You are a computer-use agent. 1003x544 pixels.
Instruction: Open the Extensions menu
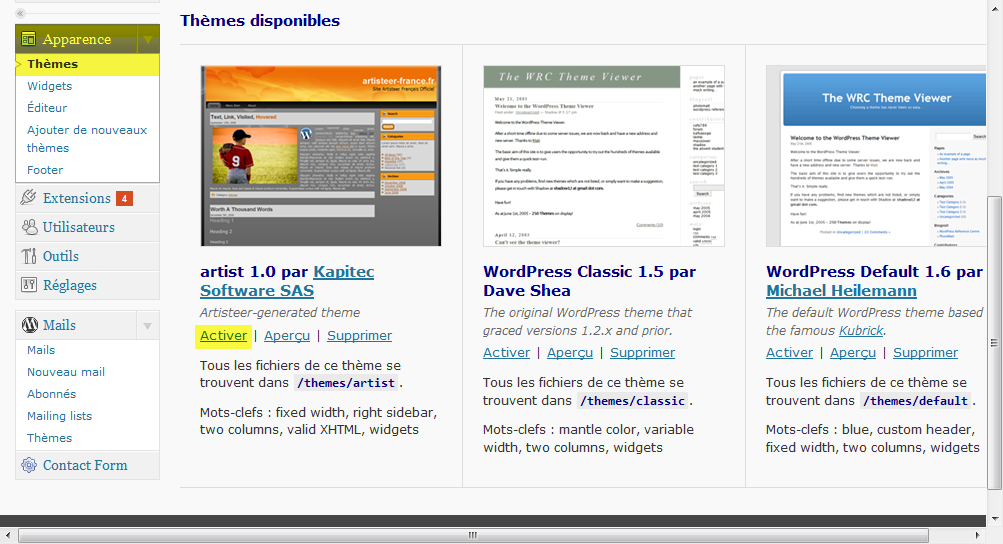coord(77,198)
